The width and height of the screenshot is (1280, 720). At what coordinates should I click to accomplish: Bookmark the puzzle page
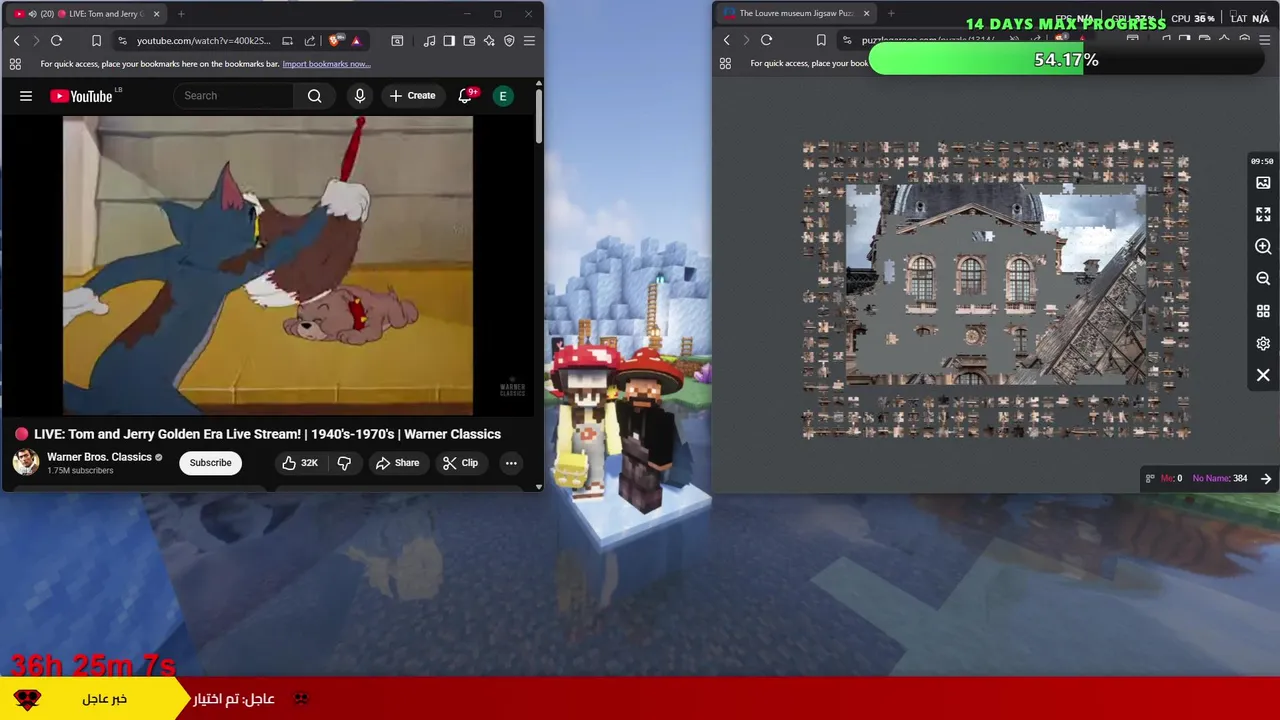(821, 40)
